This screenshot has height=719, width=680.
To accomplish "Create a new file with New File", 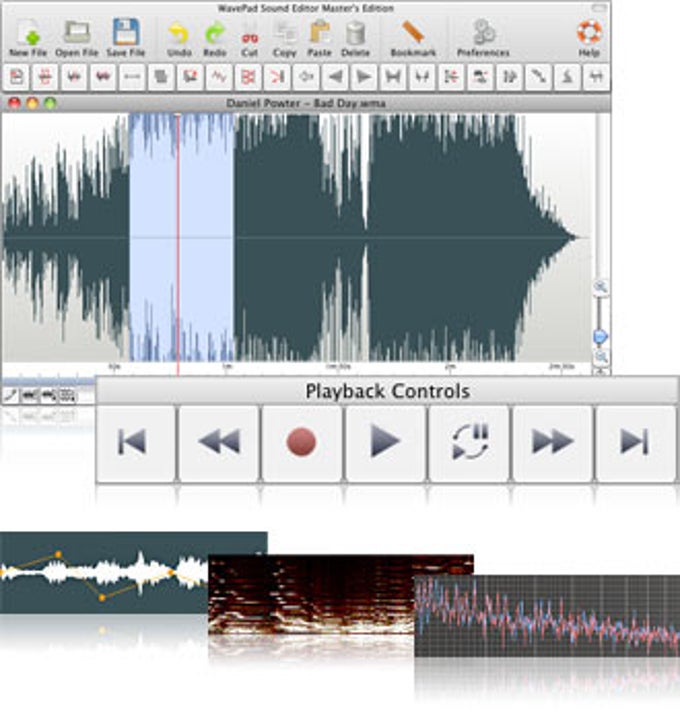I will point(28,38).
